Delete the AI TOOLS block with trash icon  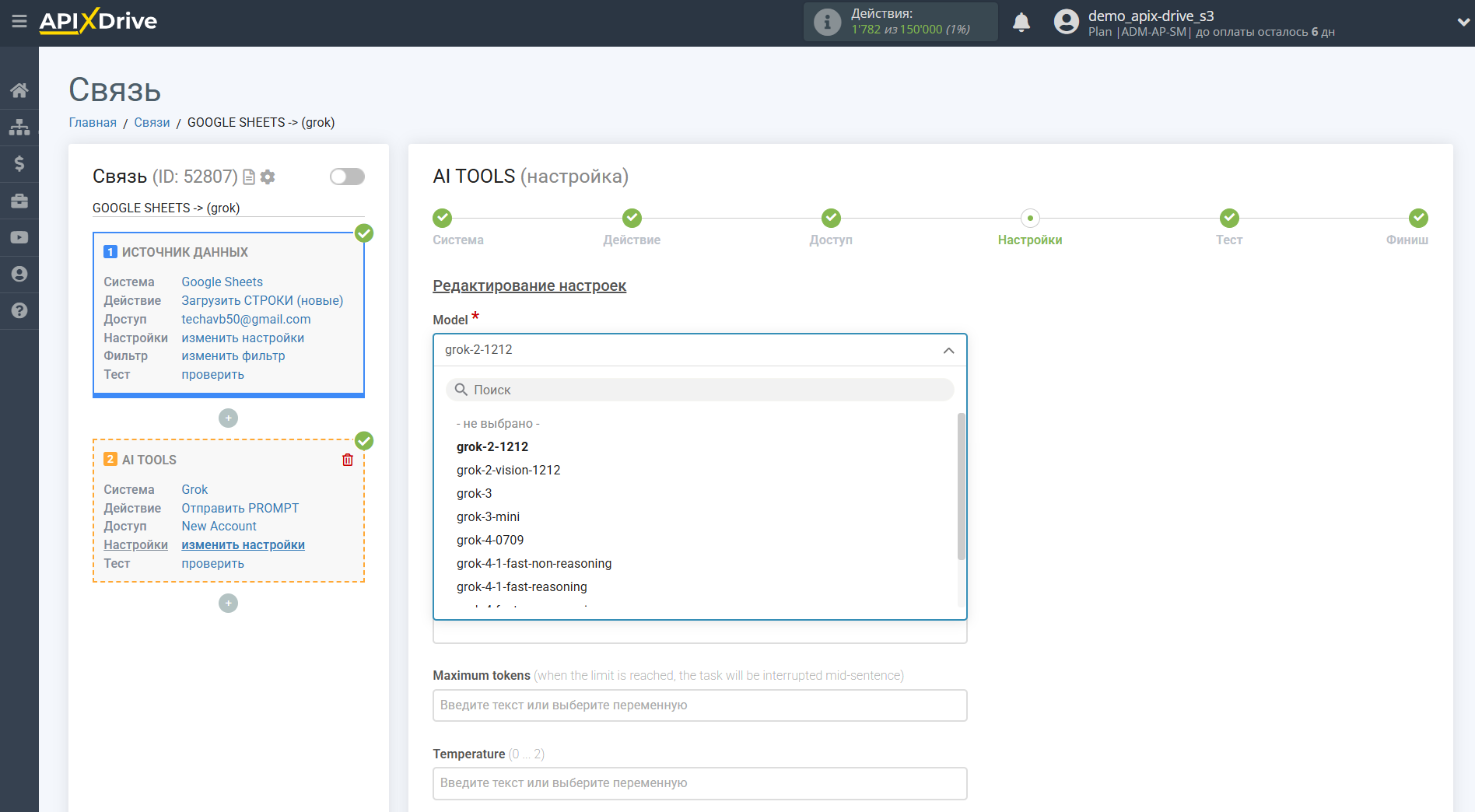click(348, 460)
